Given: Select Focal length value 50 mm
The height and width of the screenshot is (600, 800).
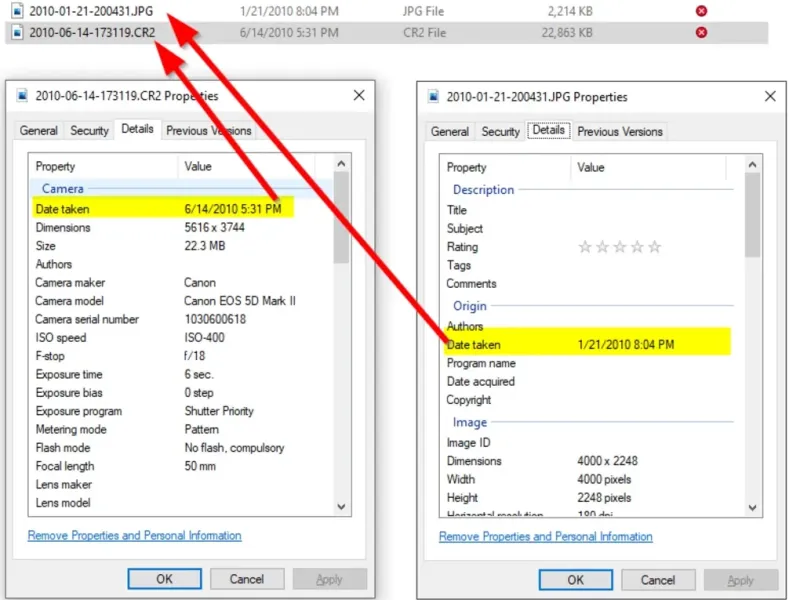Looking at the screenshot, I should tap(200, 466).
